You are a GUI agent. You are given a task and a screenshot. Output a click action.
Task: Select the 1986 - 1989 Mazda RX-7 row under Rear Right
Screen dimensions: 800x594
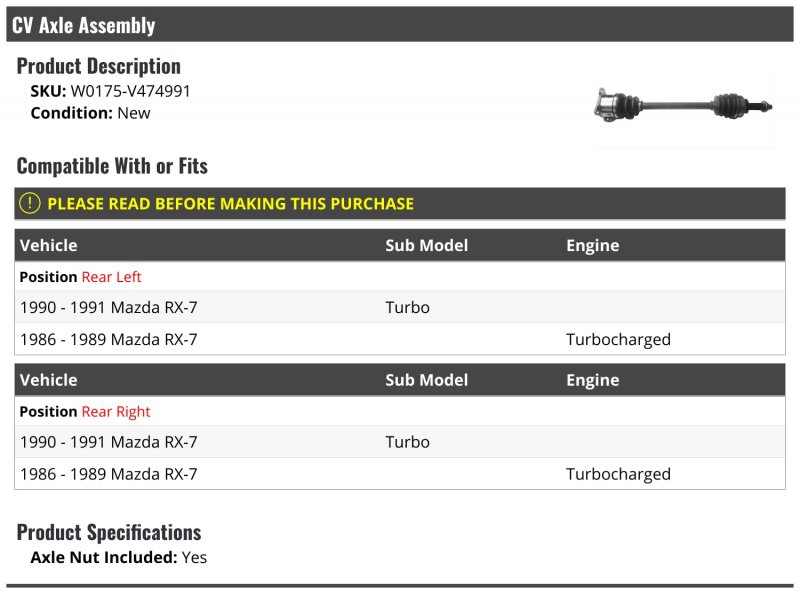(399, 474)
